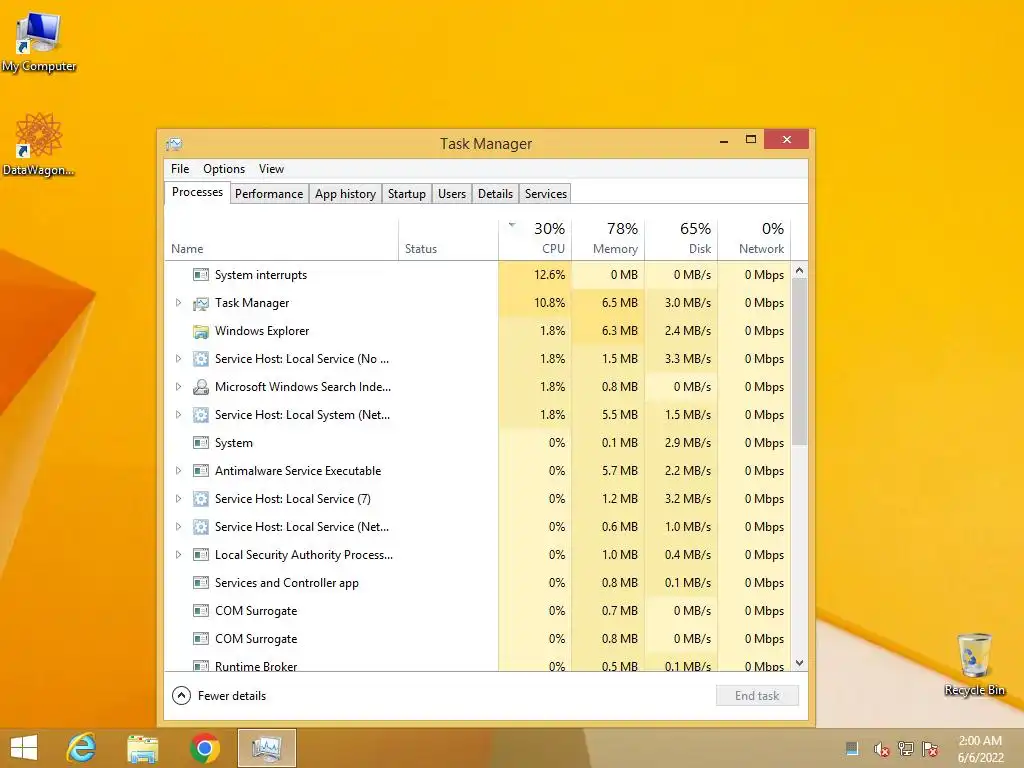Click the Windows Start button

[24, 748]
